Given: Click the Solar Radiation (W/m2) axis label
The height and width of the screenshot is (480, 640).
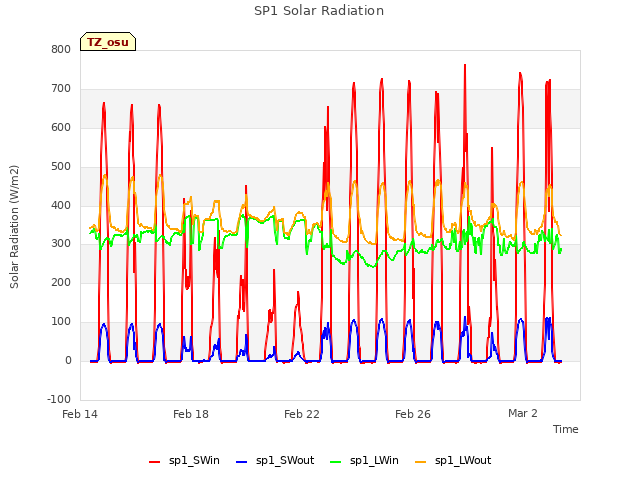Looking at the screenshot, I should pos(14,227).
